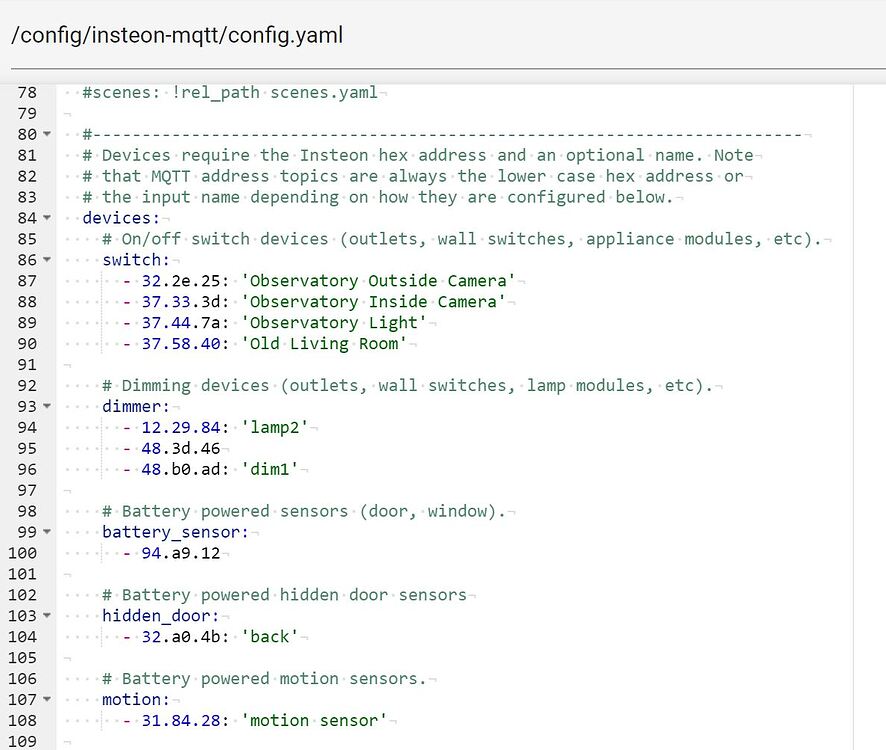Click 'Observatory Inside Camera' string

click(x=373, y=302)
